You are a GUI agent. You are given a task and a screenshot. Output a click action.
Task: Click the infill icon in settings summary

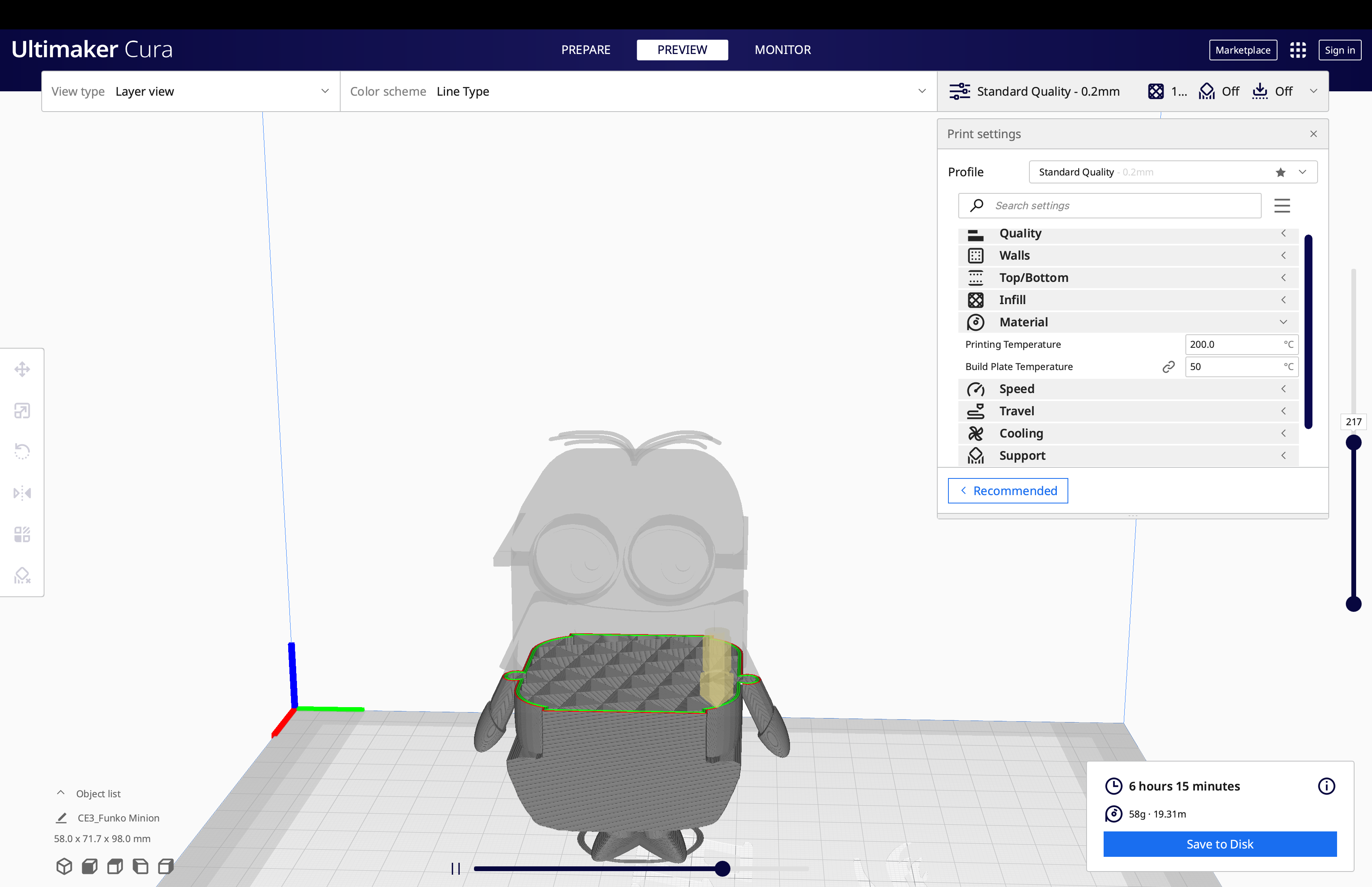[x=1156, y=91]
